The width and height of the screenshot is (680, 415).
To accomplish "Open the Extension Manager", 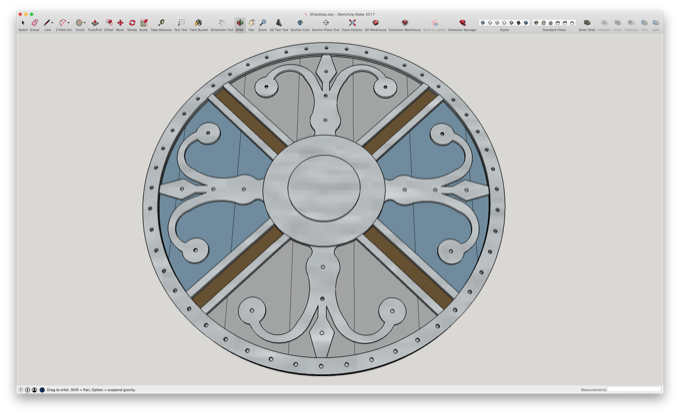I will tap(462, 23).
